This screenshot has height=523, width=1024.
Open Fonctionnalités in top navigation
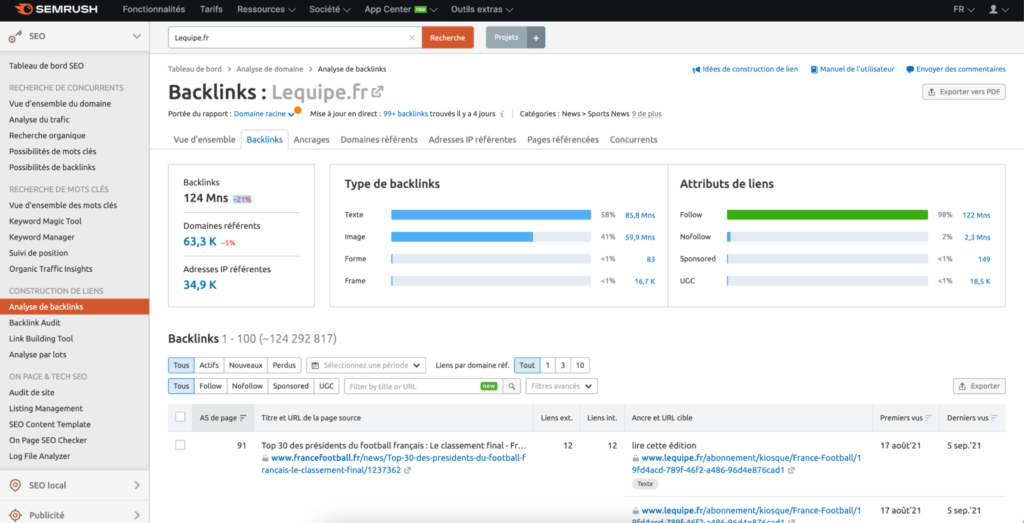pyautogui.click(x=154, y=10)
